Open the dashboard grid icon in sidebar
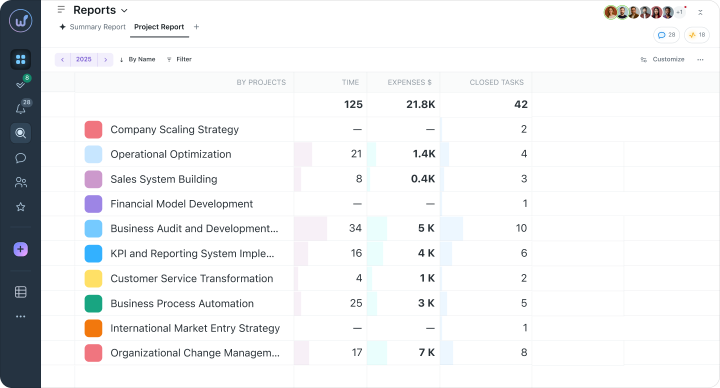The height and width of the screenshot is (388, 720). click(21, 60)
